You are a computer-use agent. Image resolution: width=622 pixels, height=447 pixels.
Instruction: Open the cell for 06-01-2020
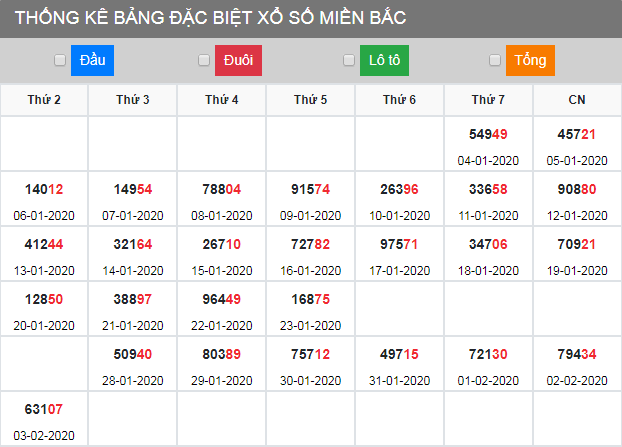(x=44, y=200)
